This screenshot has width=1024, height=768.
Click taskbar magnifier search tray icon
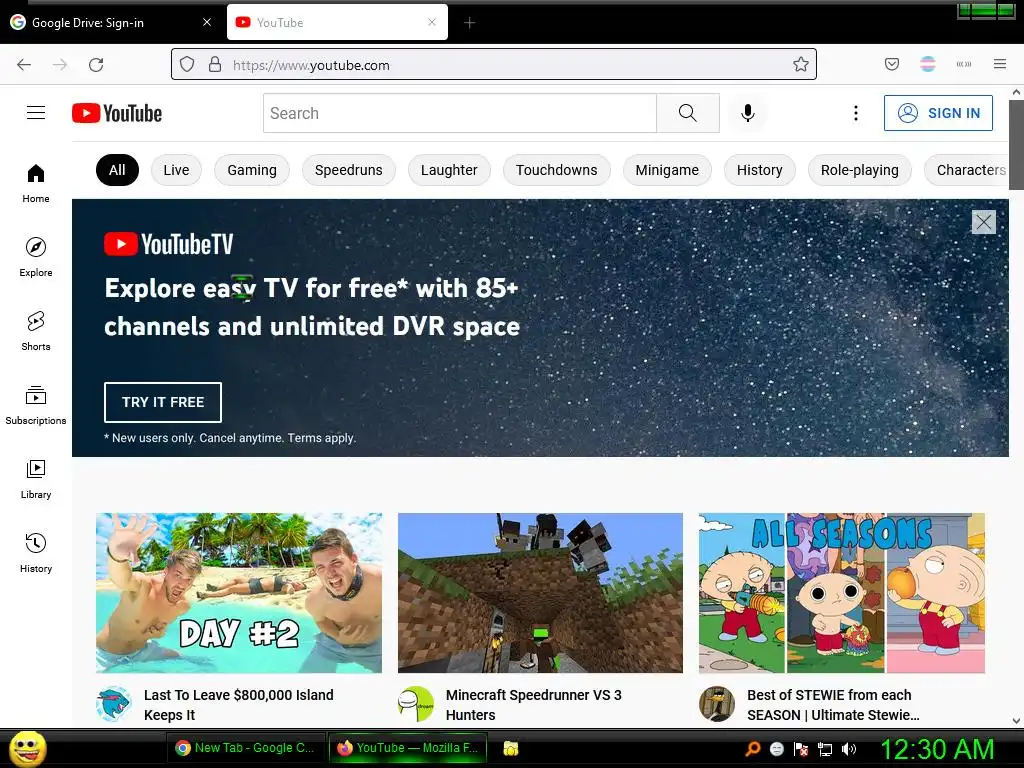click(x=753, y=749)
